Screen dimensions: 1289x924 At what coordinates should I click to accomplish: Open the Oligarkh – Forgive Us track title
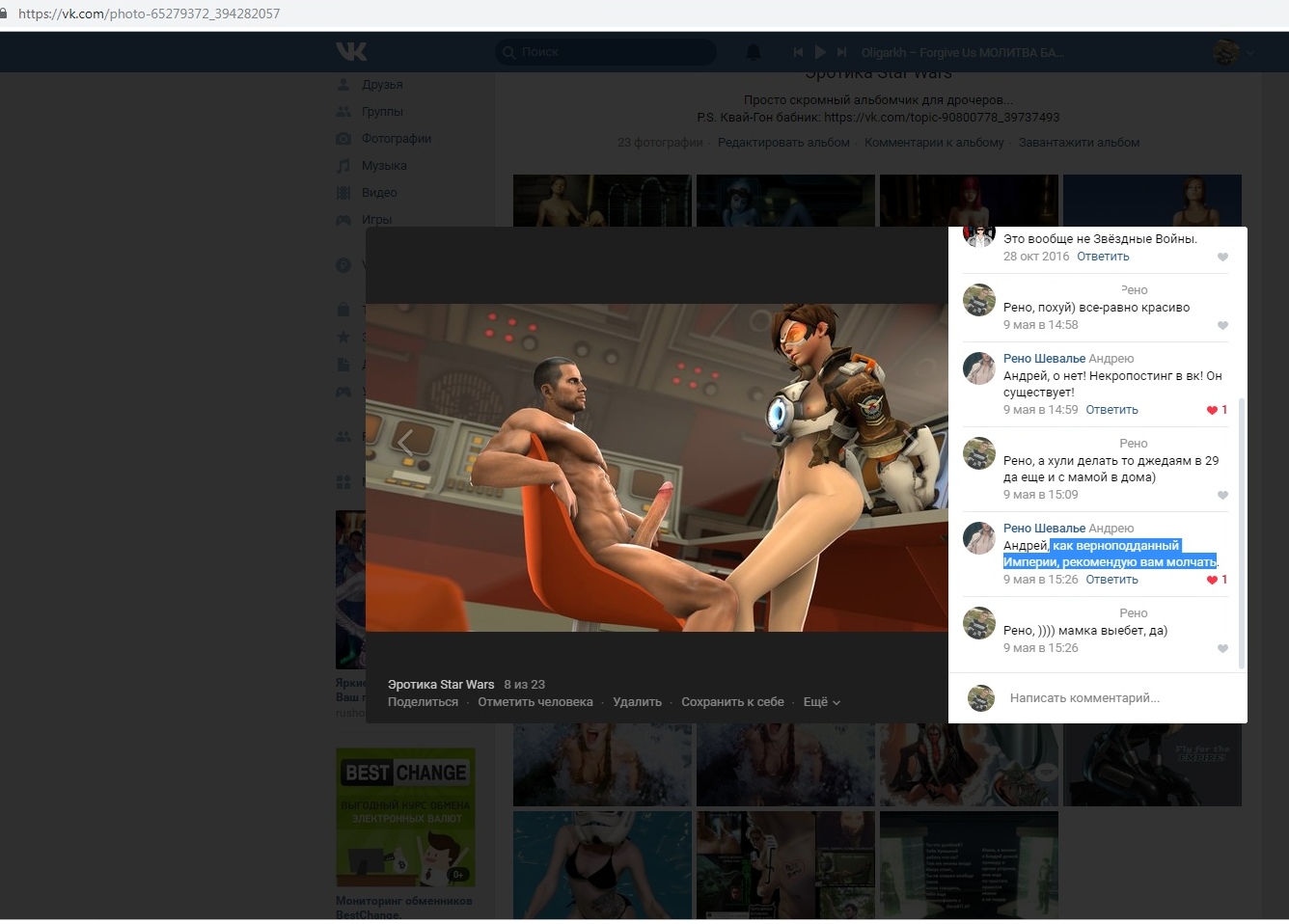[962, 53]
